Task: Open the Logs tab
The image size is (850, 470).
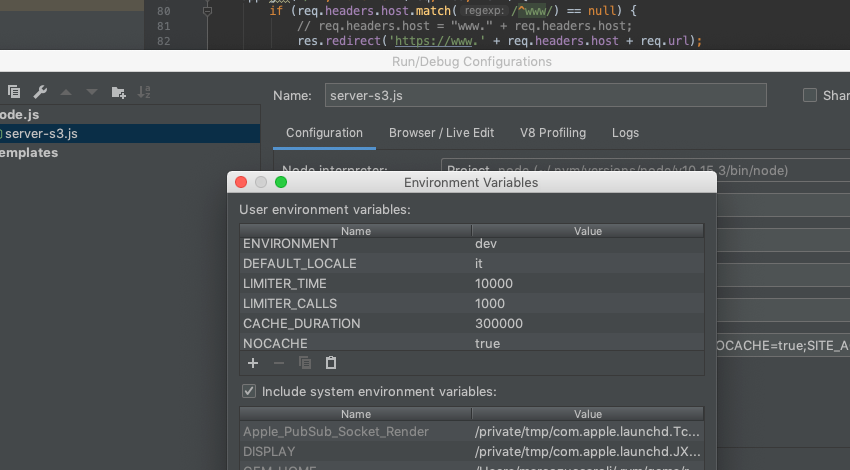Action: (x=625, y=133)
